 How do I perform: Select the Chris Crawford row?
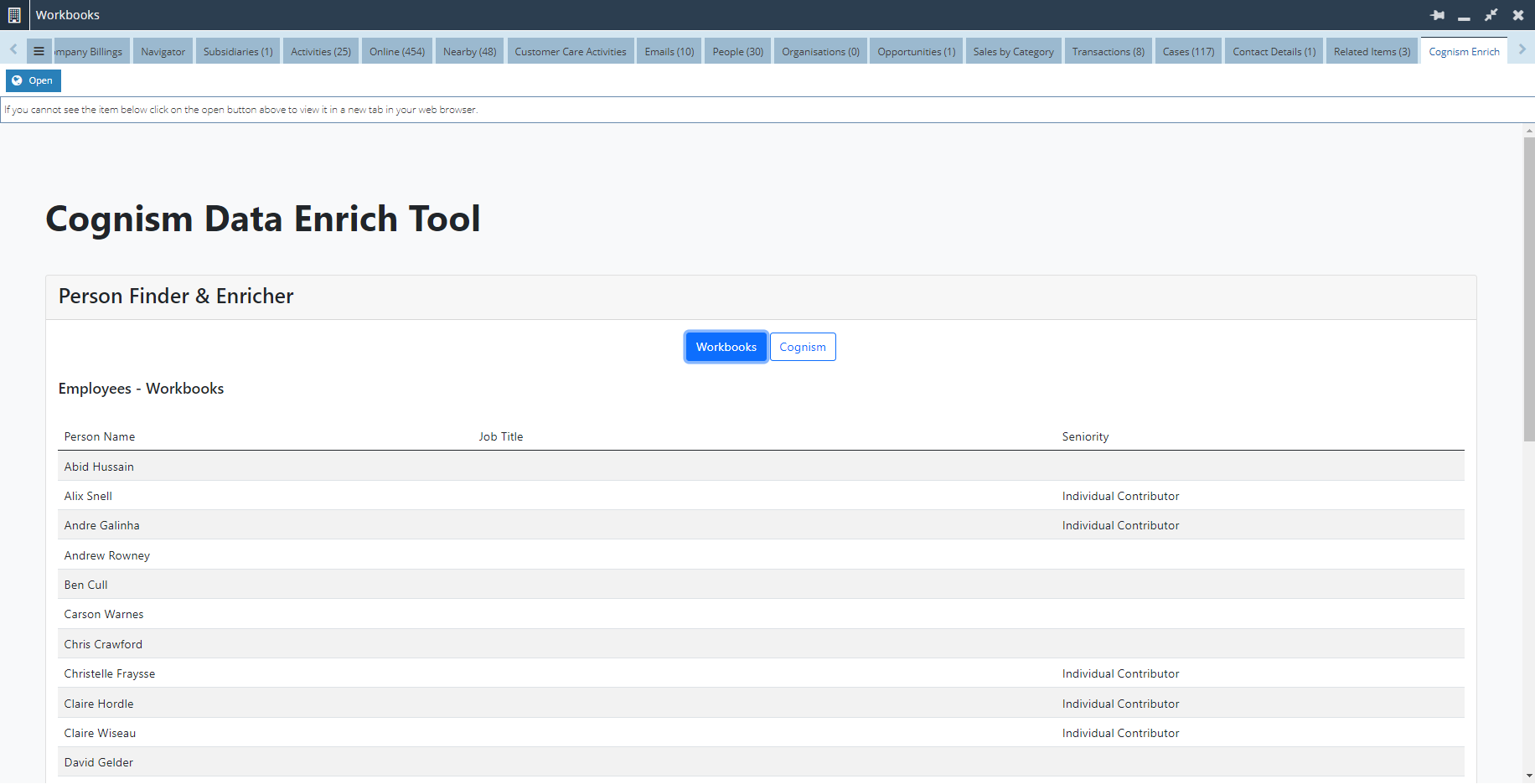pyautogui.click(x=761, y=644)
